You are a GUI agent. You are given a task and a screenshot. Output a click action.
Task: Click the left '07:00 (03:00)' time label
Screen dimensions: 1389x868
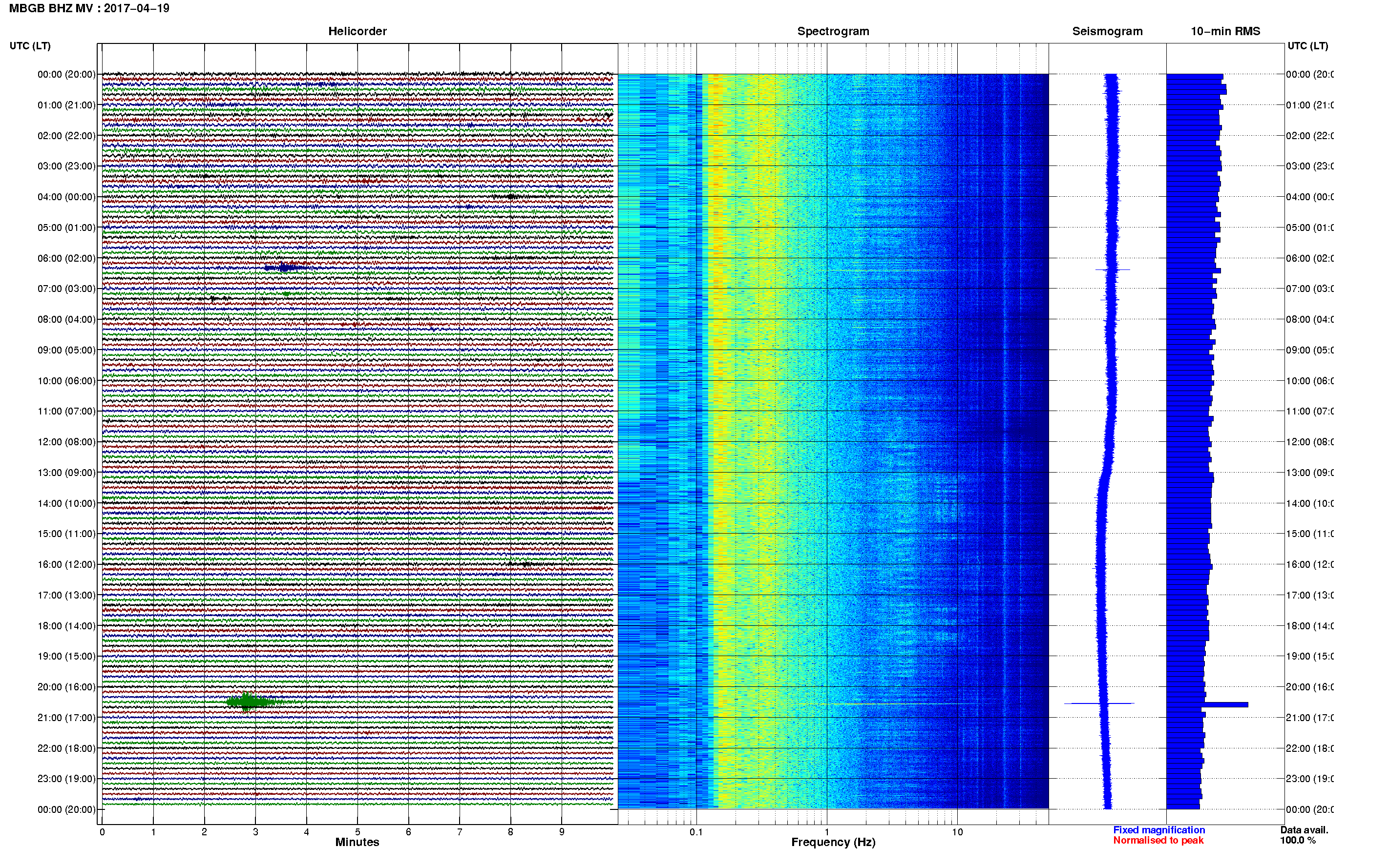pyautogui.click(x=66, y=288)
